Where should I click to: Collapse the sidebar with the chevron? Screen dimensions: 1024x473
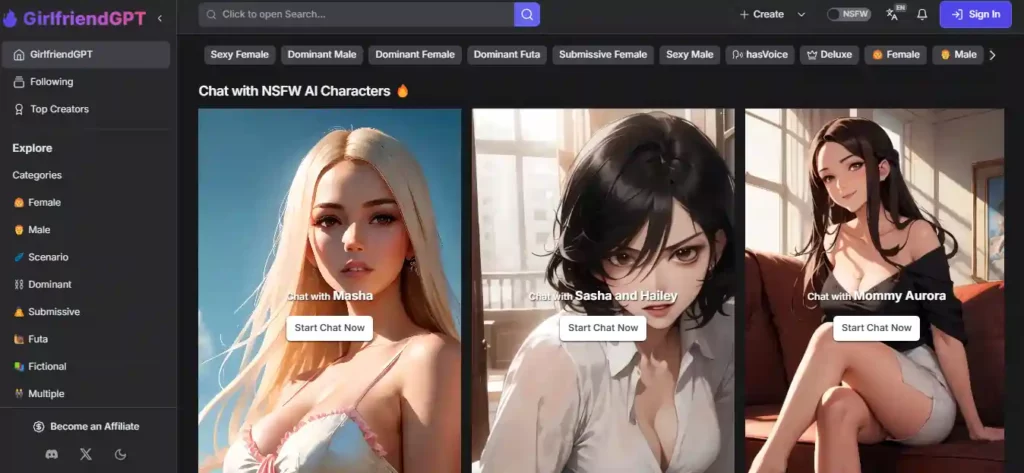coord(160,18)
